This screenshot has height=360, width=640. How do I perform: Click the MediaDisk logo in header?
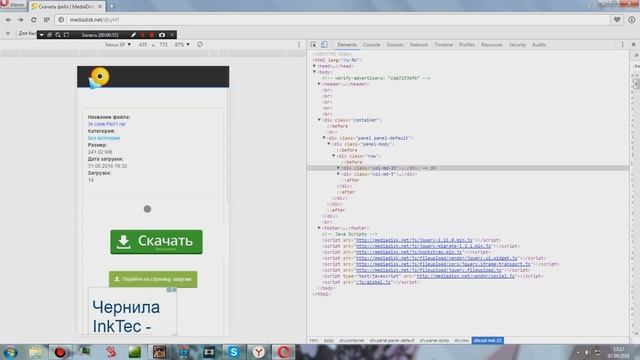(99, 78)
